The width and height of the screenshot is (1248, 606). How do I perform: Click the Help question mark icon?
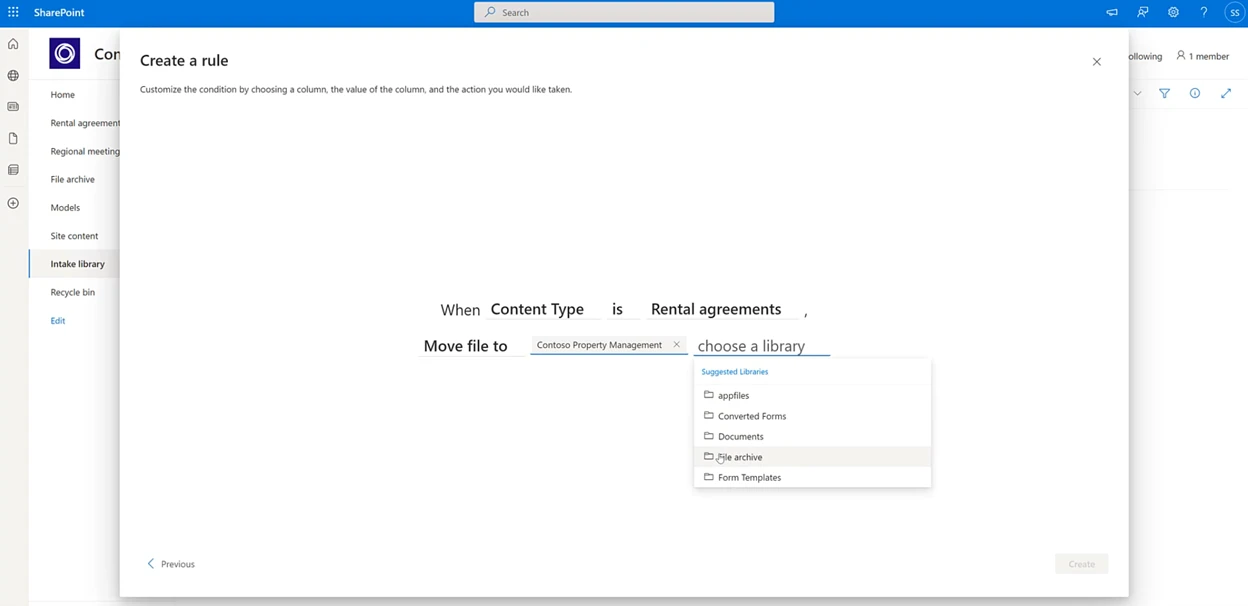coord(1204,12)
